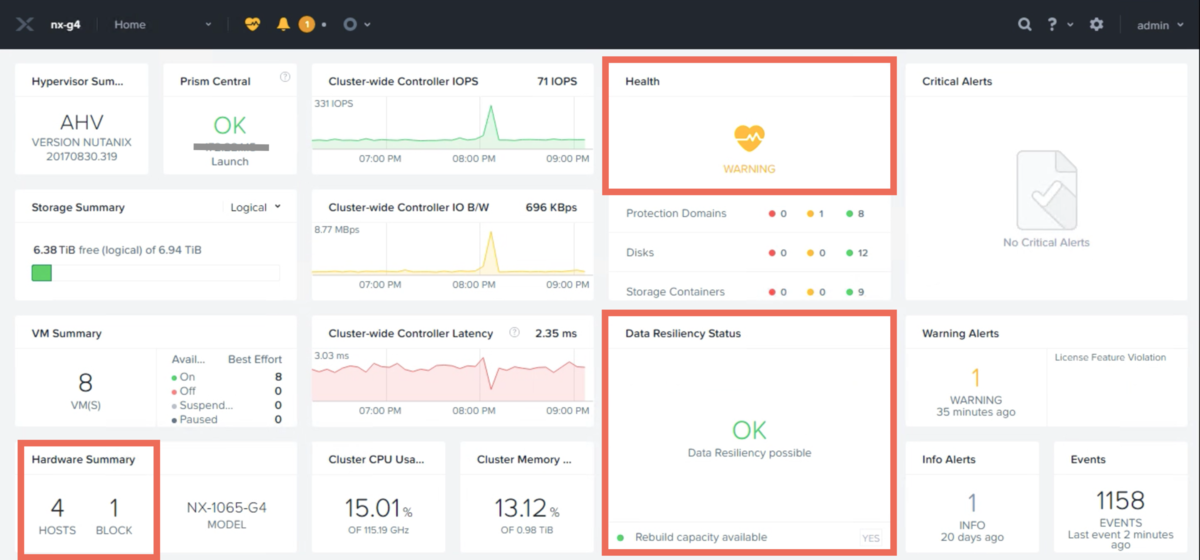Click the Nutanix X logo
Viewport: 1200px width, 560px height.
(x=27, y=24)
